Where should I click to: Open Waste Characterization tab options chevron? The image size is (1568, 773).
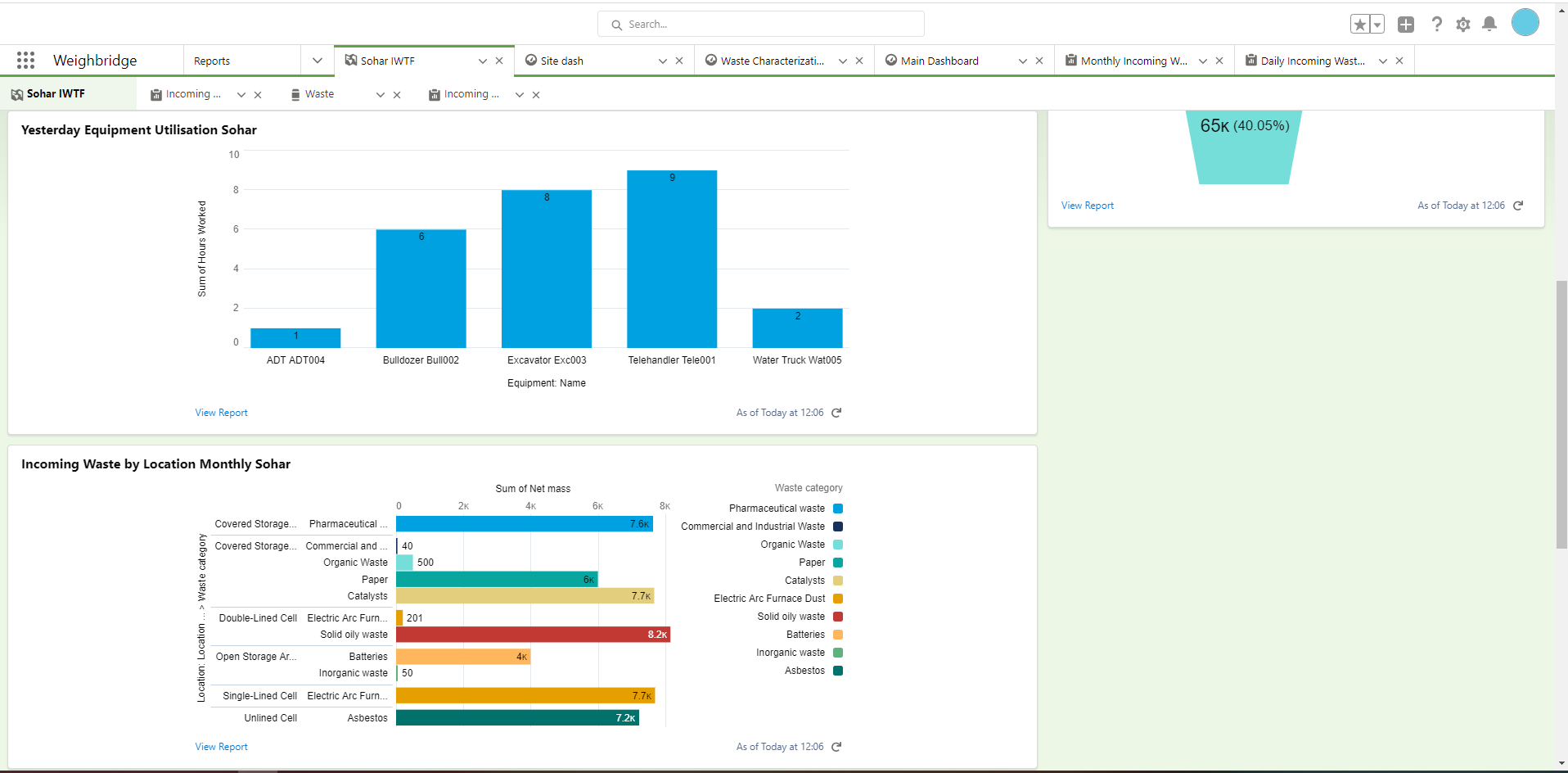(x=843, y=61)
